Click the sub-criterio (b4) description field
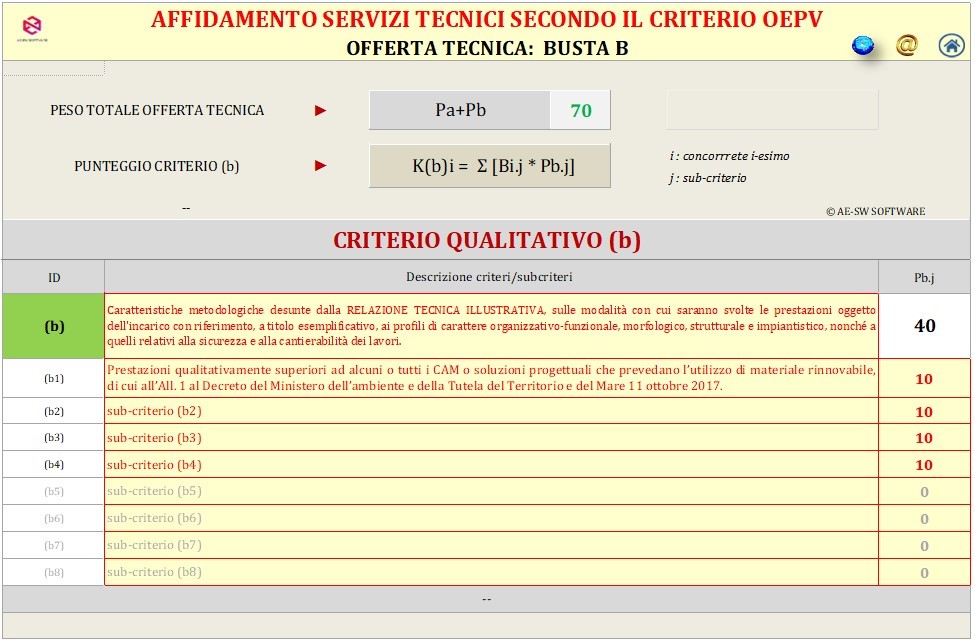975x642 pixels. pyautogui.click(x=491, y=465)
